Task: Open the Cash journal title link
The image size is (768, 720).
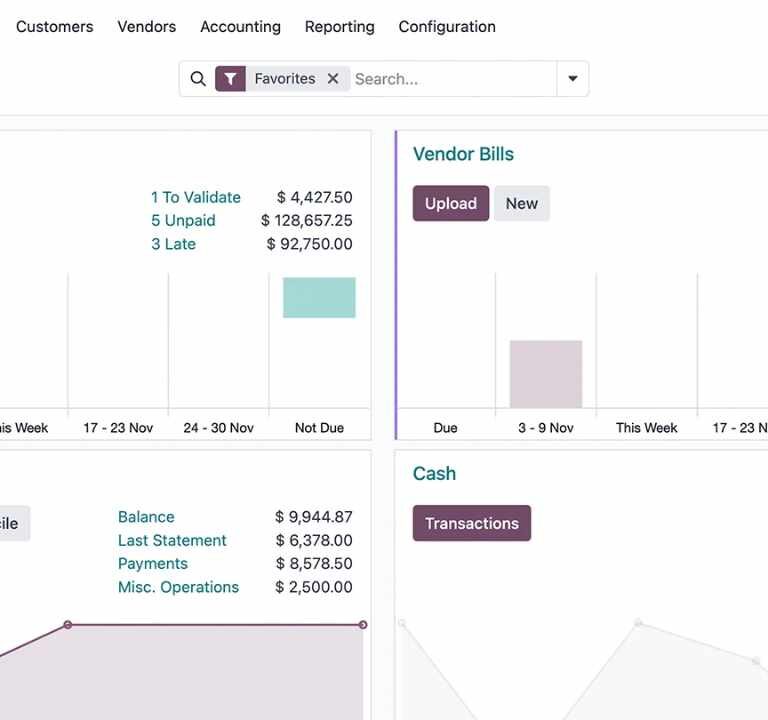Action: pyautogui.click(x=434, y=474)
